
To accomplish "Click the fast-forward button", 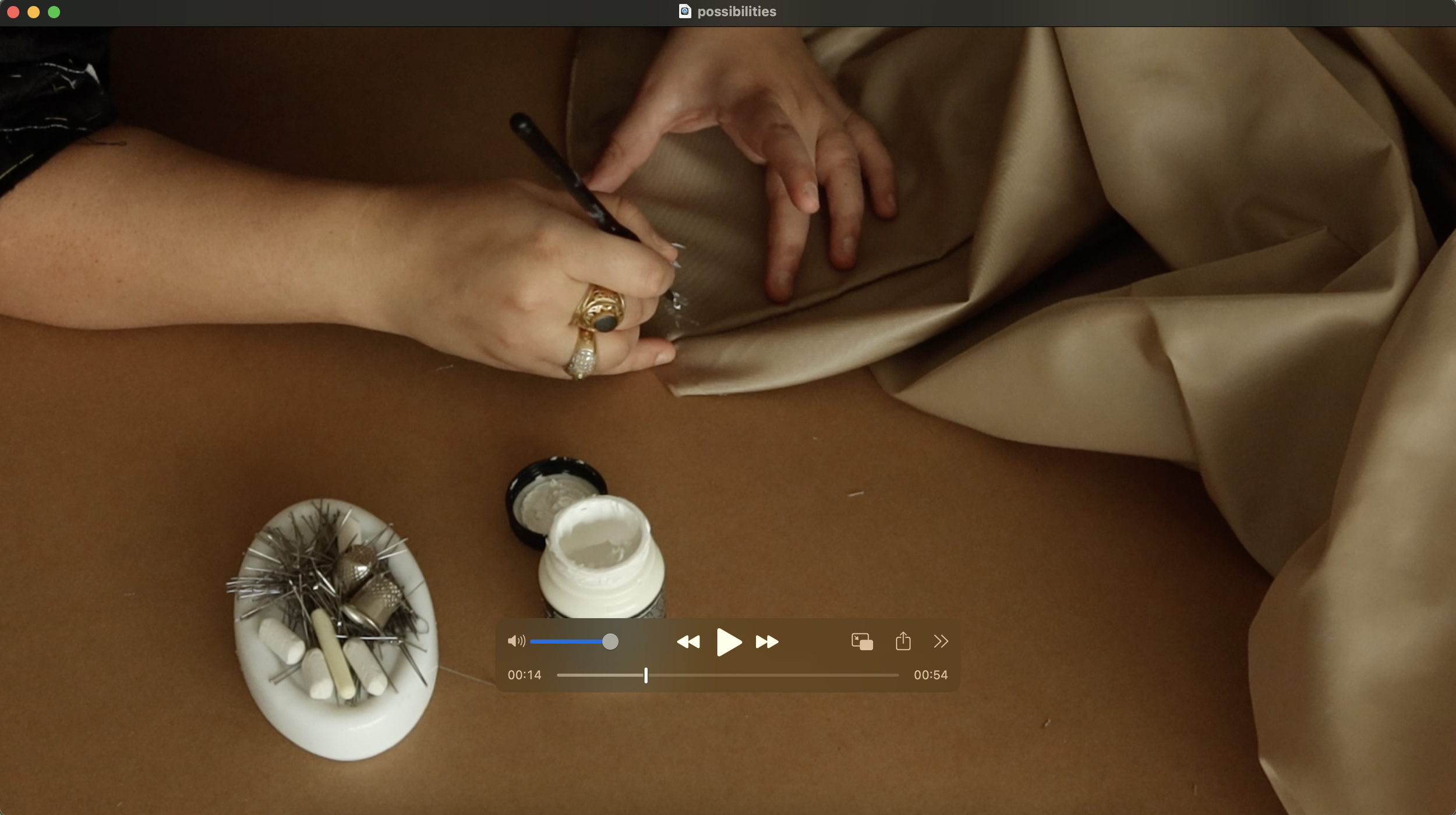I will point(766,642).
